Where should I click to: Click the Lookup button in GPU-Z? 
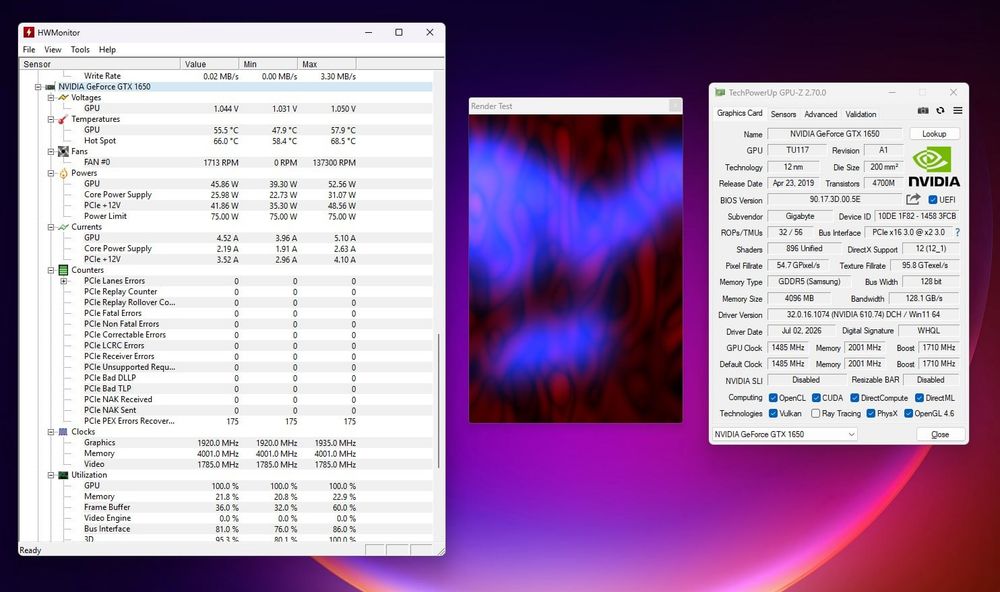coord(934,134)
